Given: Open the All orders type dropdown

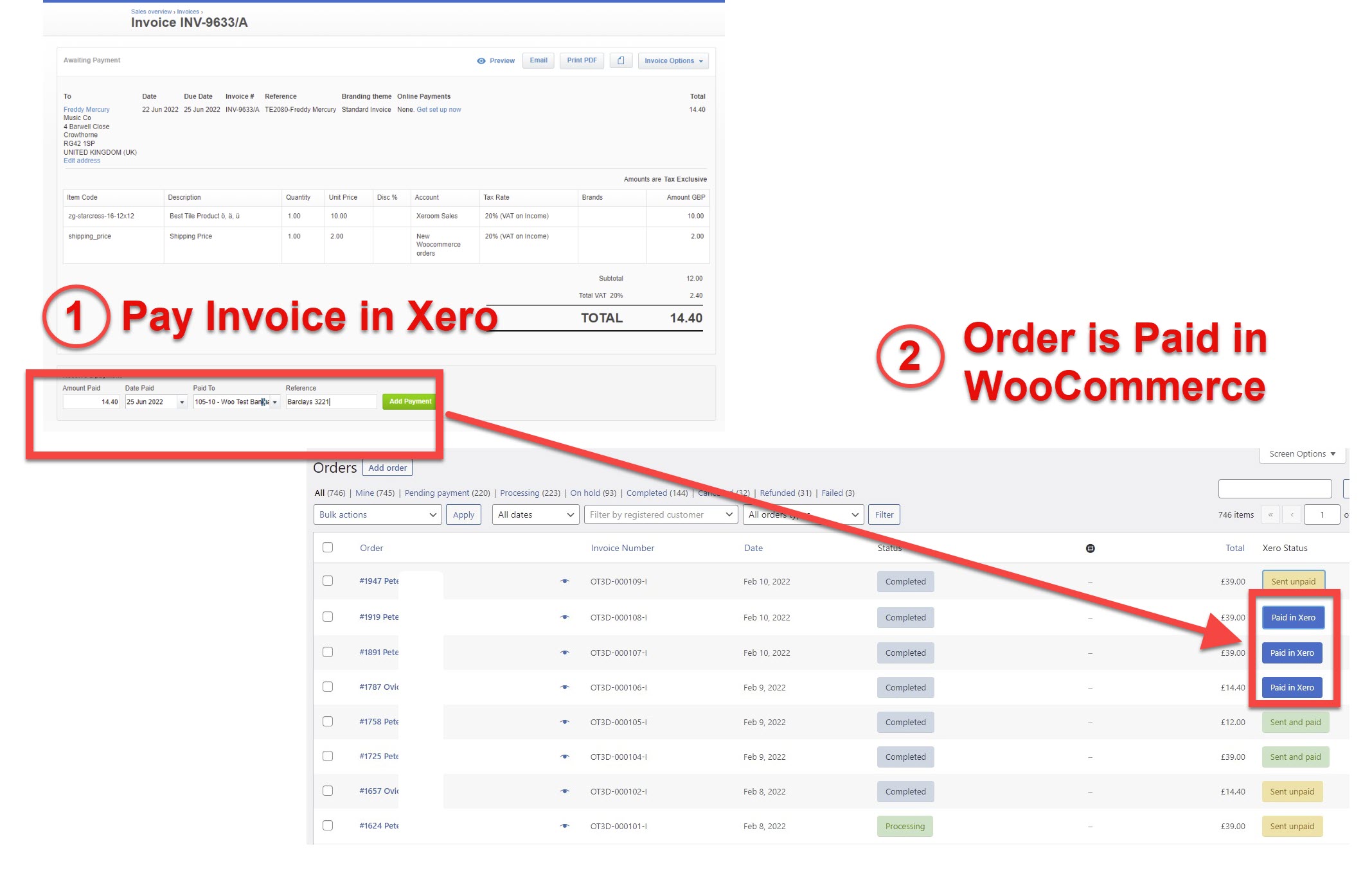Looking at the screenshot, I should [x=803, y=514].
